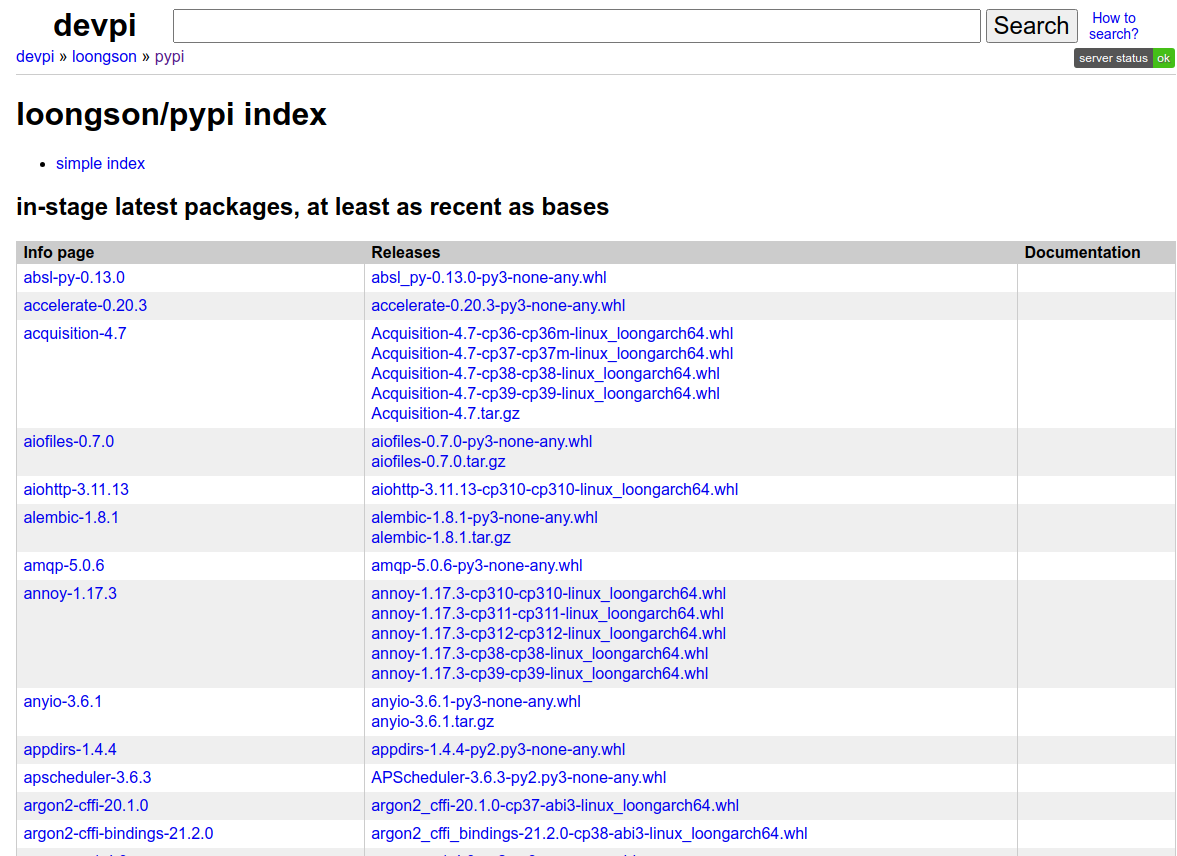1177x856 pixels.
Task: Click the Search button
Action: (1031, 26)
